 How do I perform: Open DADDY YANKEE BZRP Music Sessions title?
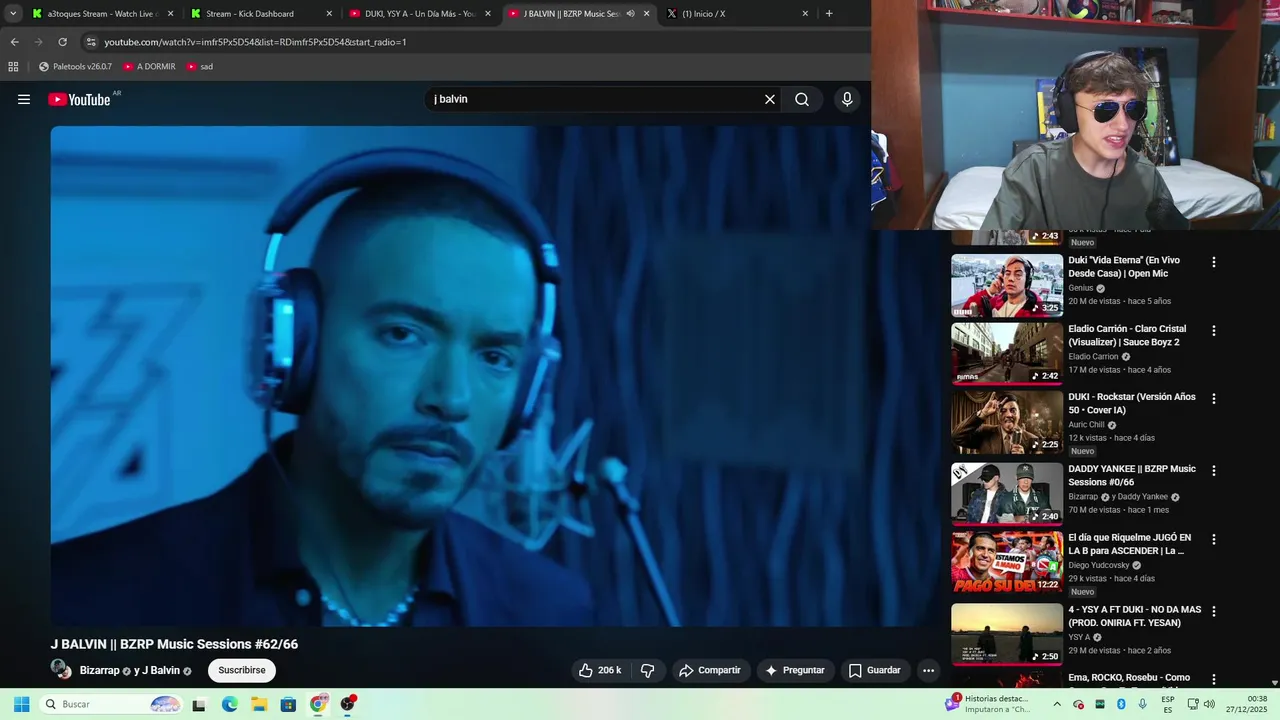(1132, 475)
